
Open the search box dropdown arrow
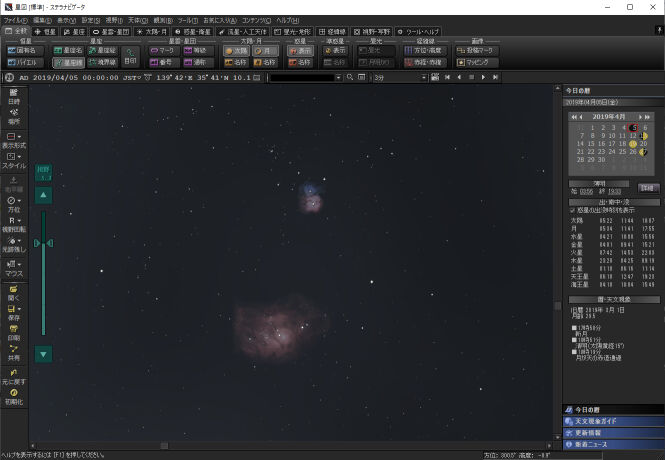coord(338,78)
